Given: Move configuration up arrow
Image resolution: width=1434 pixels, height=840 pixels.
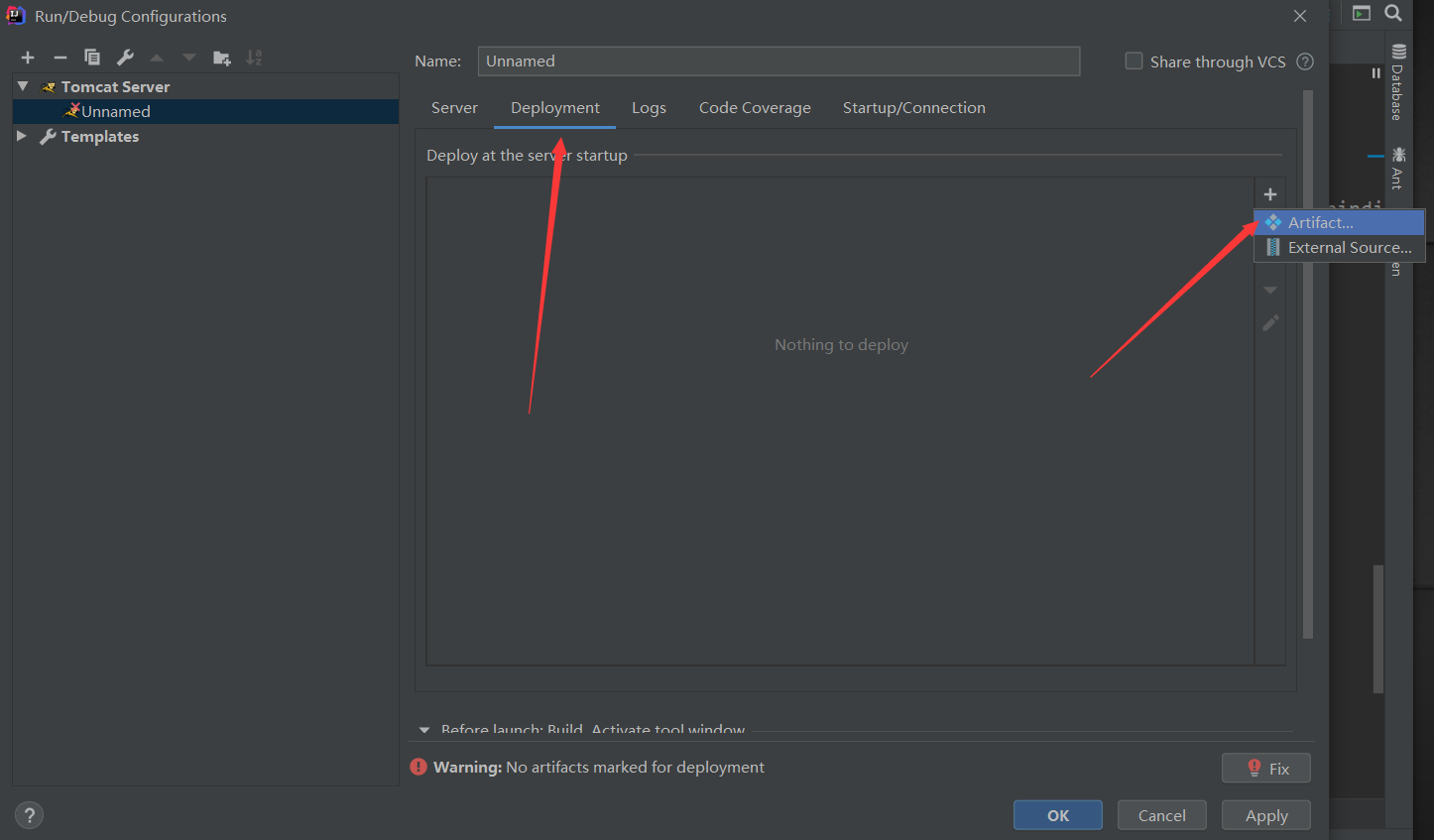Looking at the screenshot, I should coord(157,58).
